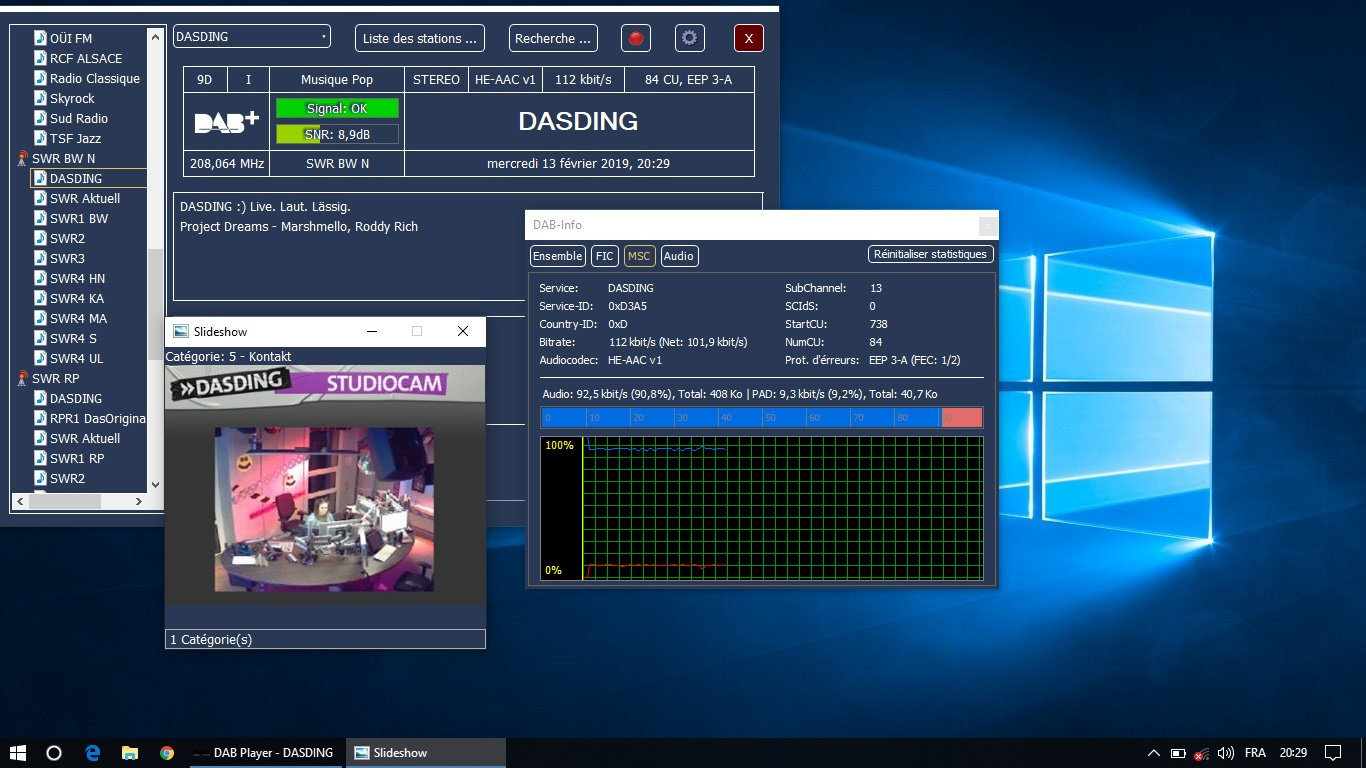Open Chrome from the taskbar
The height and width of the screenshot is (768, 1366).
(x=167, y=753)
